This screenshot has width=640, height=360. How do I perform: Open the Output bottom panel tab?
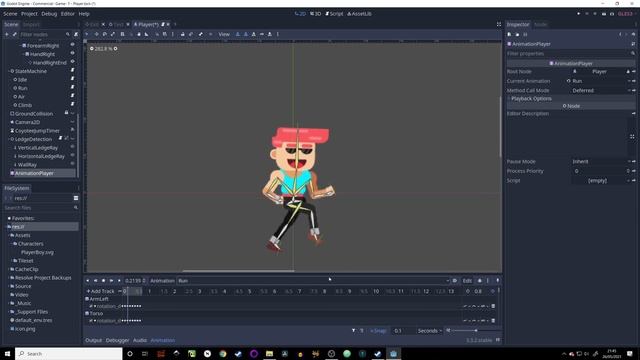coord(93,340)
